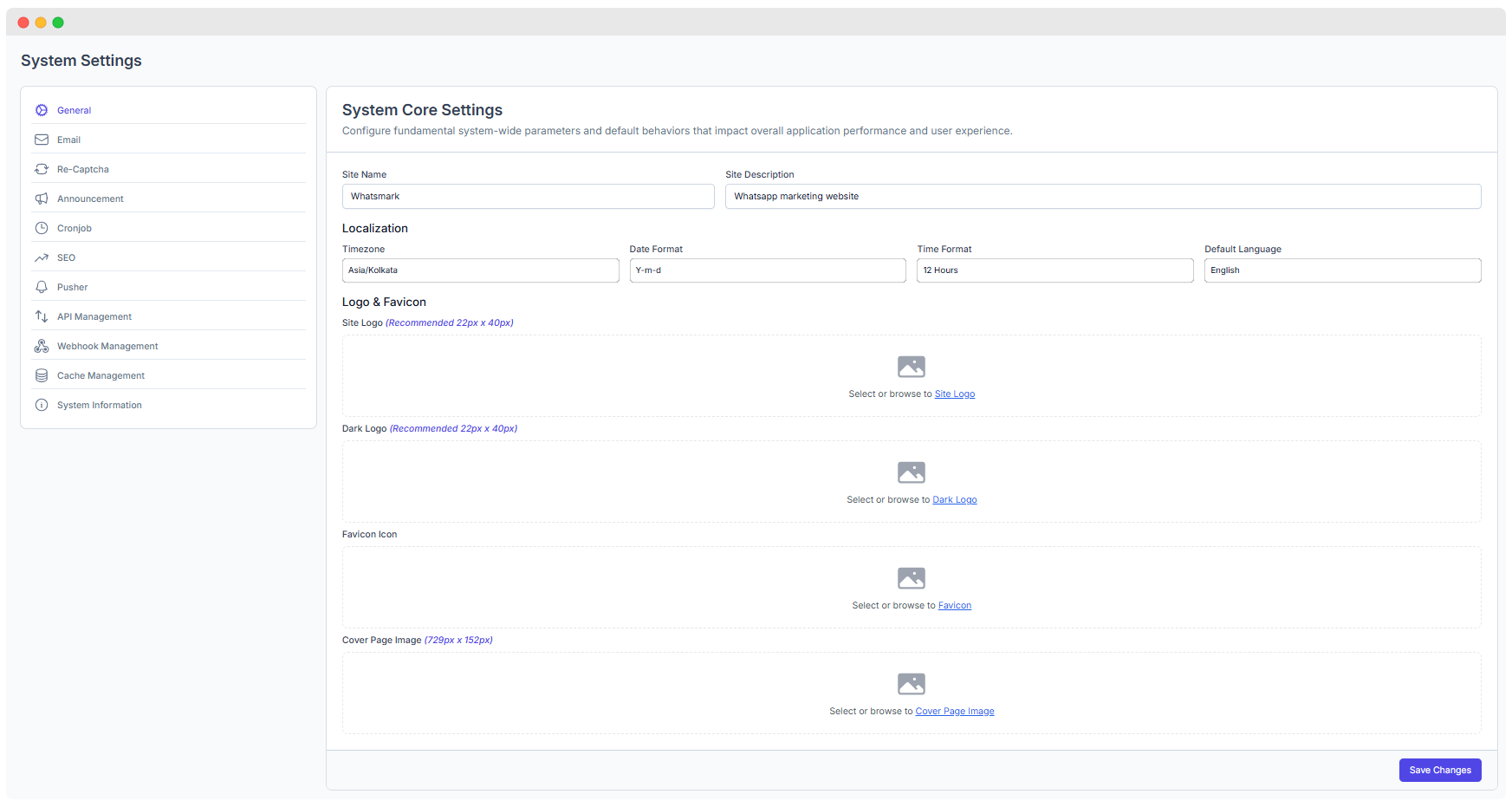Click the Dark Logo link to browse files
Image resolution: width=1512 pixels, height=807 pixels.
(x=954, y=499)
